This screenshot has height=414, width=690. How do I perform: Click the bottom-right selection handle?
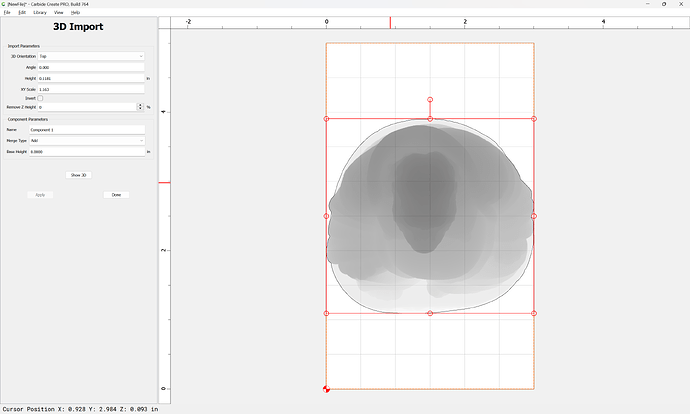pos(534,313)
